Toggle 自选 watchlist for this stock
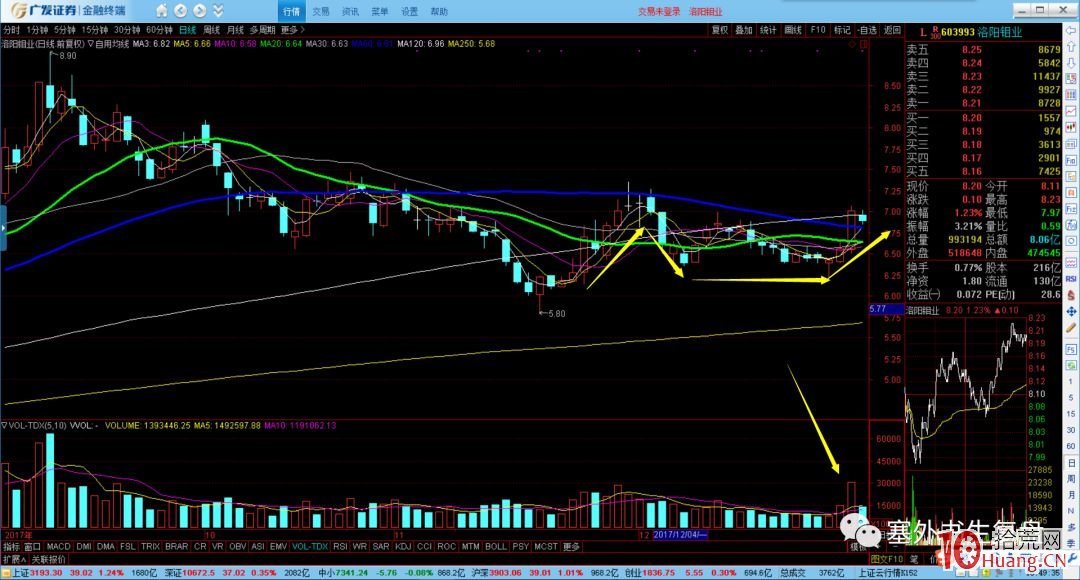The height and width of the screenshot is (580, 1080). 867,30
